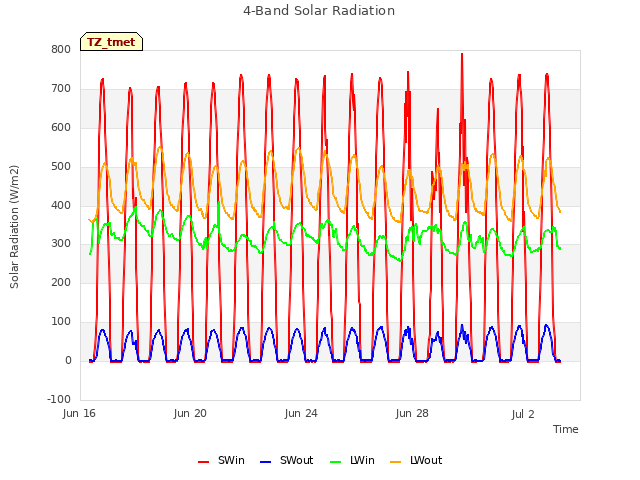The image size is (640, 480).
Task: Click the 500 y-axis tick label
Action: point(61,166)
